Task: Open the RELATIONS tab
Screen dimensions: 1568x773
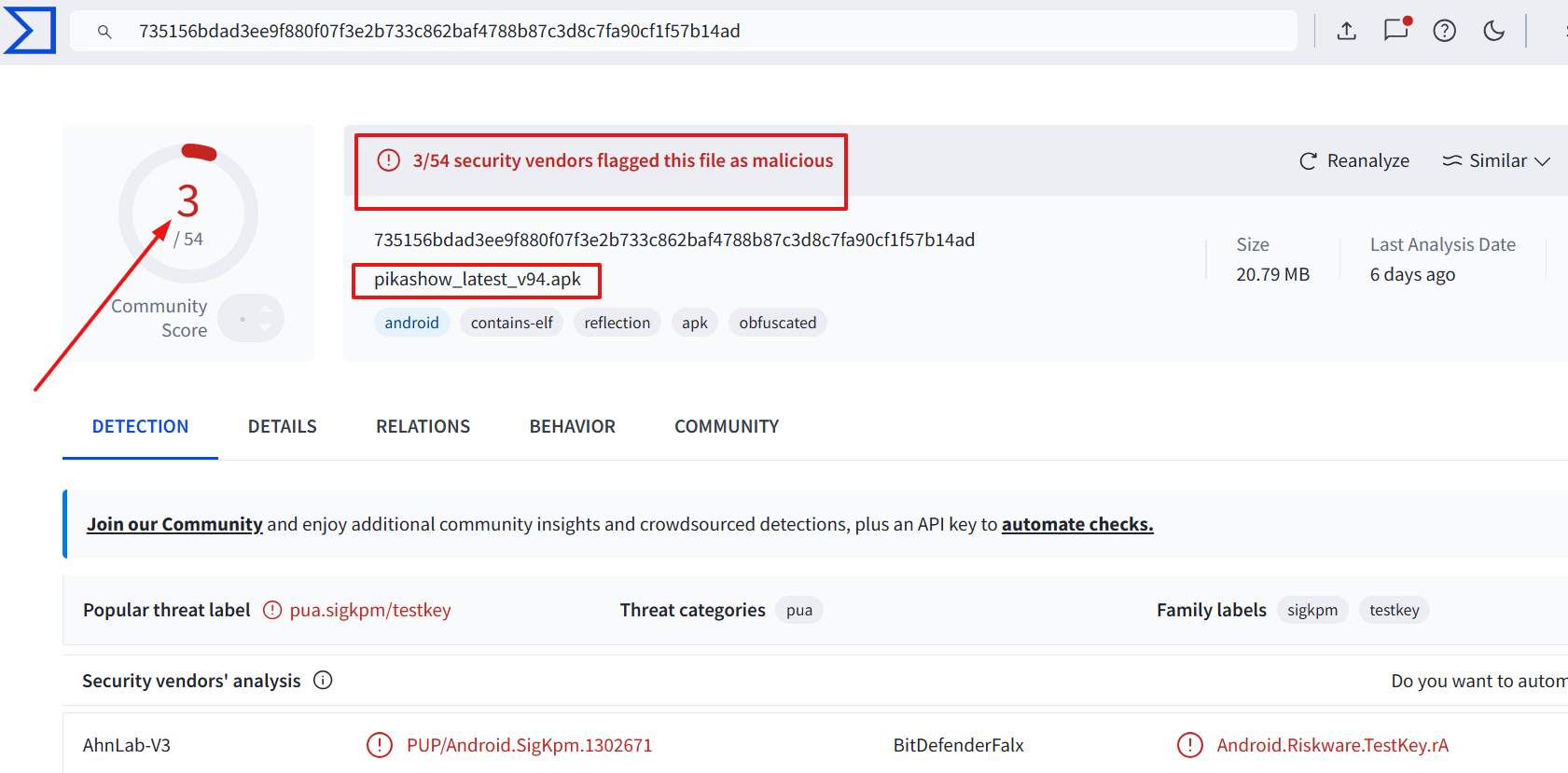Action: pyautogui.click(x=423, y=426)
